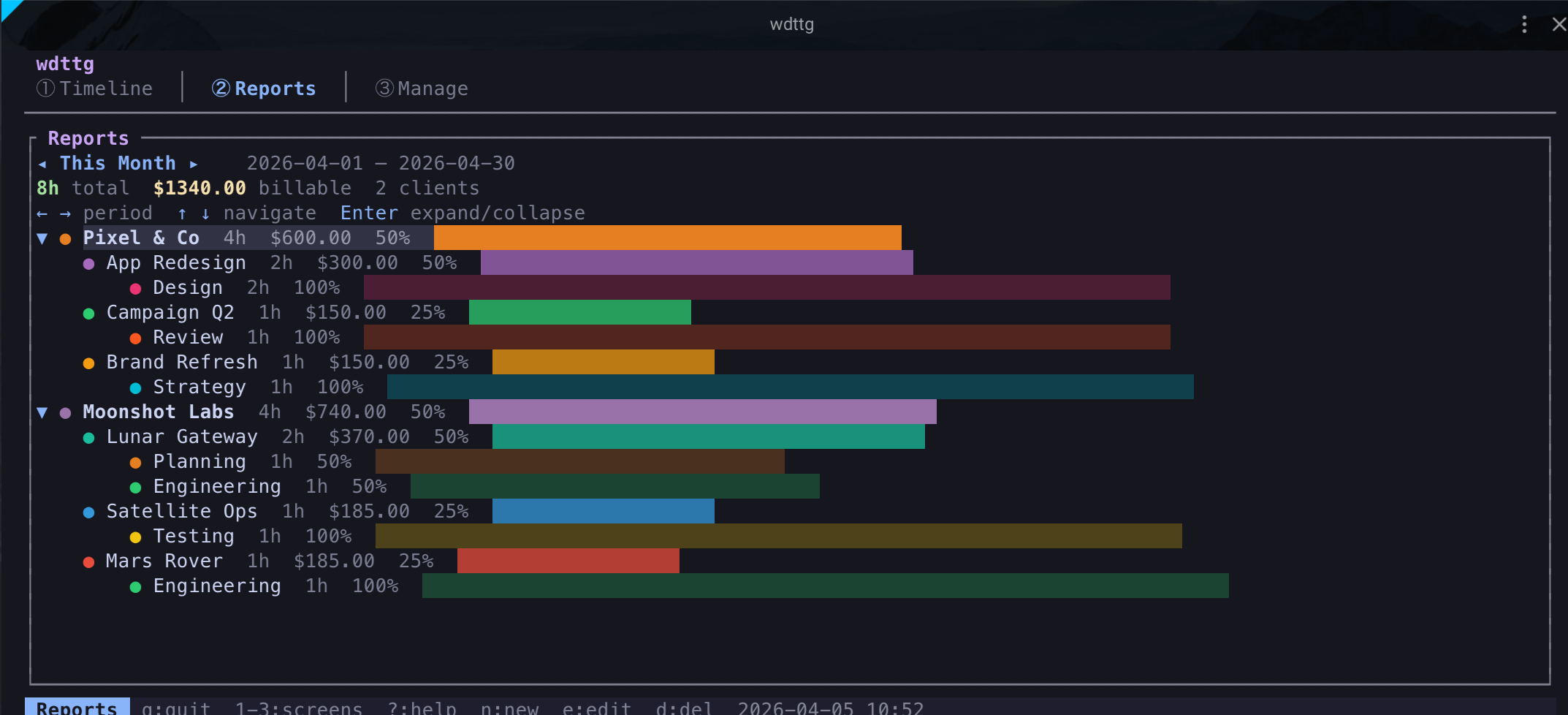The width and height of the screenshot is (1568, 715).
Task: Collapse the Moonshot Labs client
Action: [x=42, y=412]
